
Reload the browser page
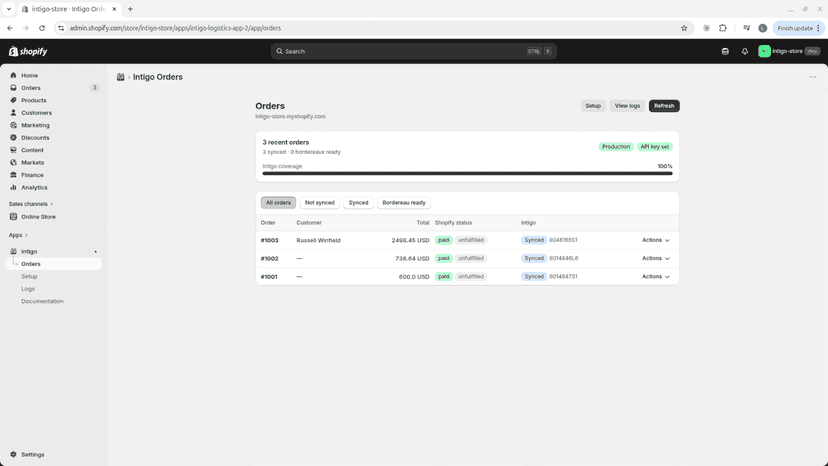pyautogui.click(x=42, y=28)
